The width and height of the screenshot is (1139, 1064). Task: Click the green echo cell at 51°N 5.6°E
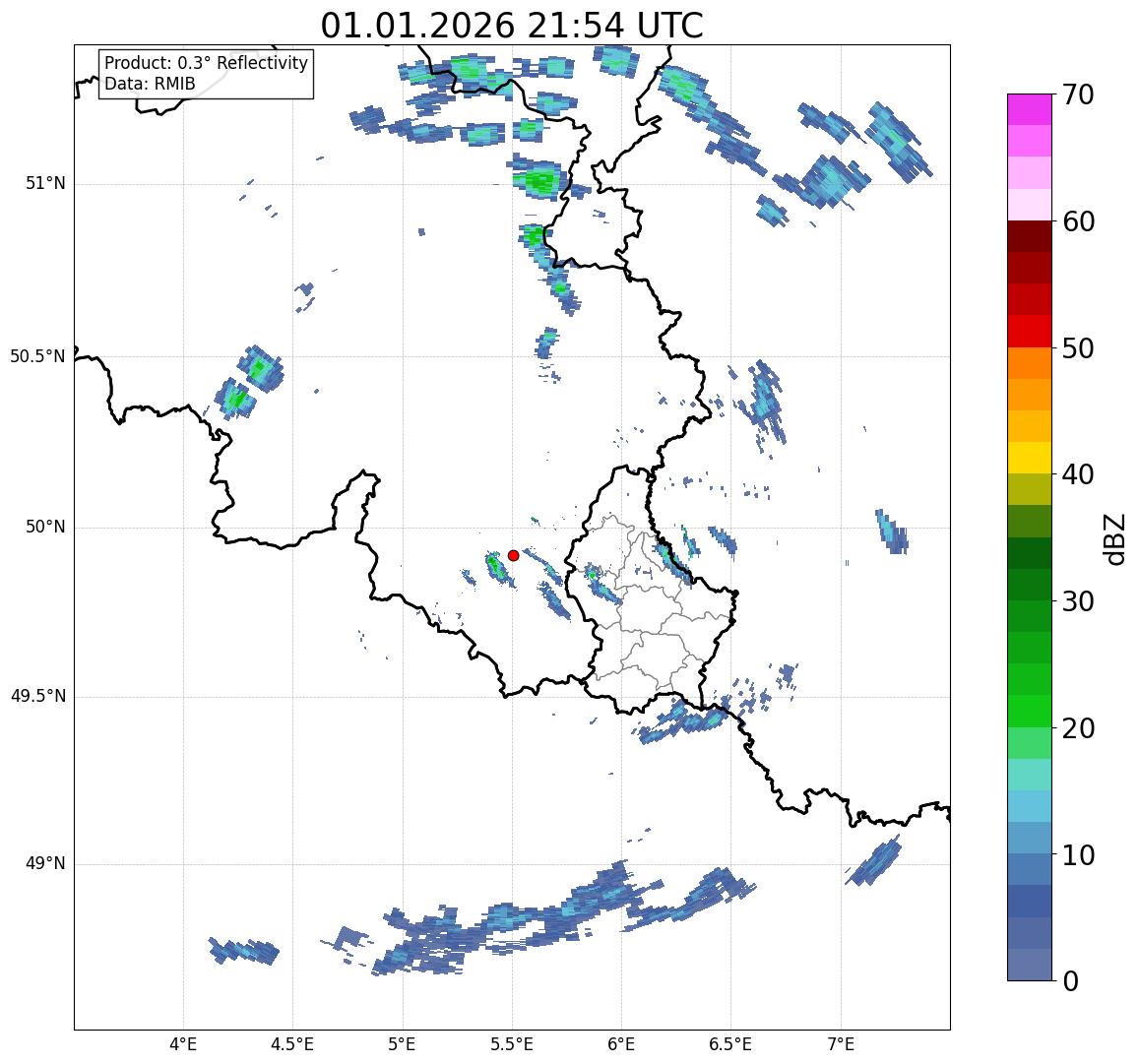539,179
